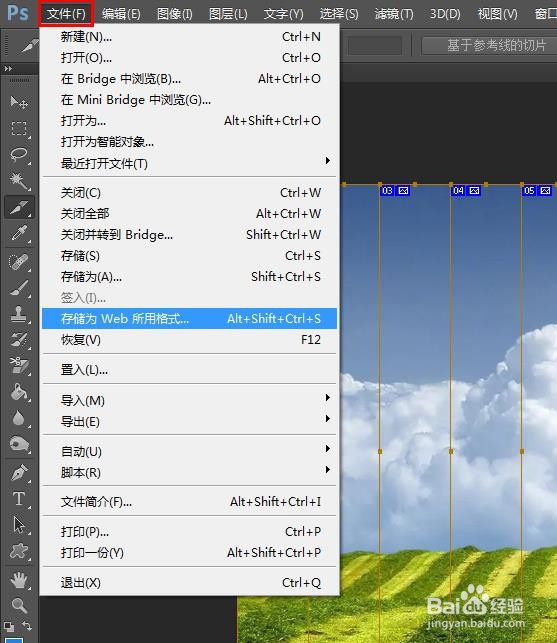
Task: Select the Path Selection tool
Action: (19, 525)
